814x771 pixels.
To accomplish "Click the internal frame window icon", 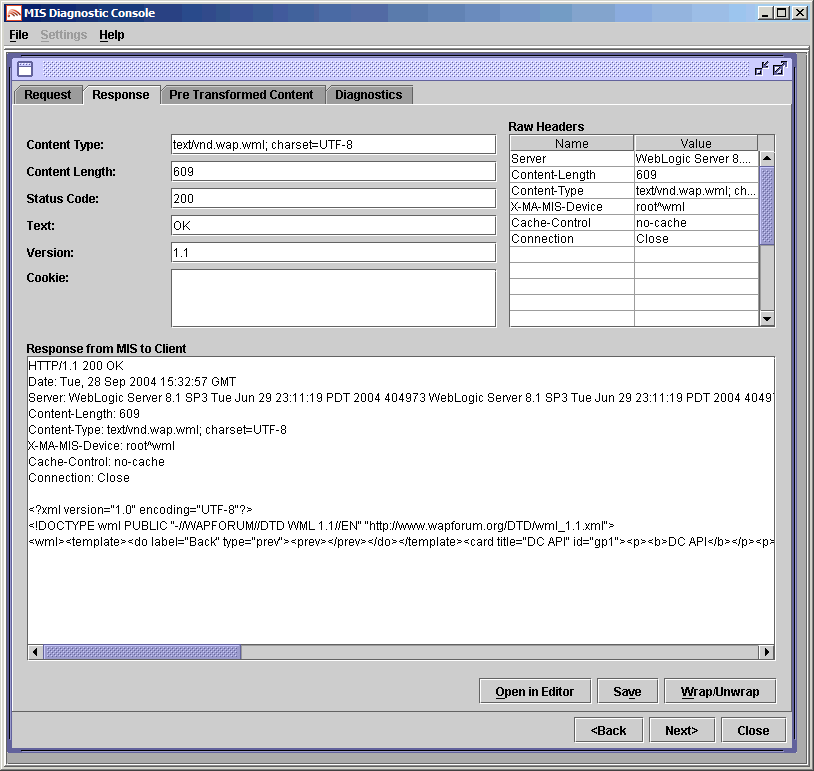I will tap(25, 69).
